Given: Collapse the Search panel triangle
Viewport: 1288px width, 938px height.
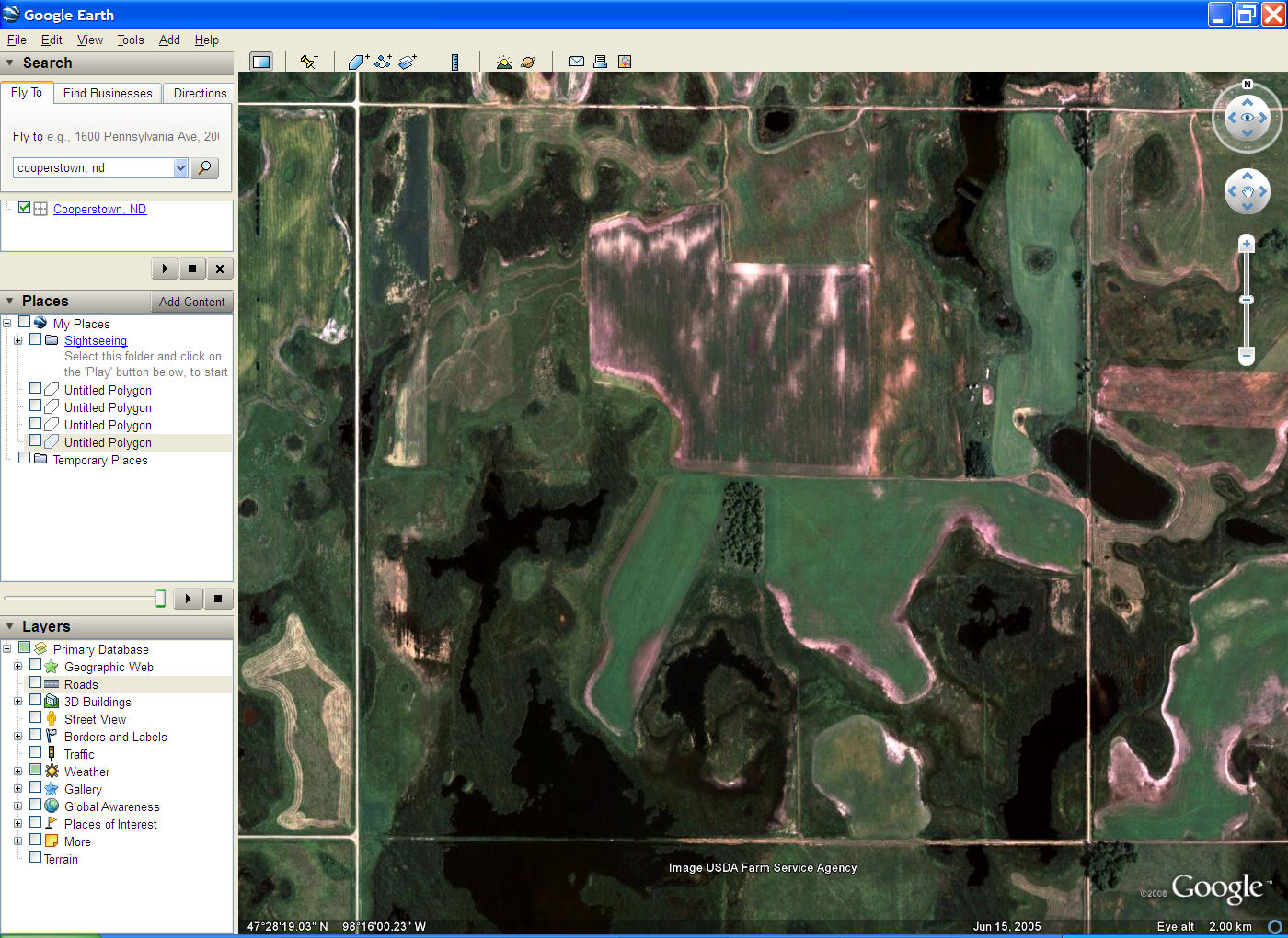Looking at the screenshot, I should point(10,63).
